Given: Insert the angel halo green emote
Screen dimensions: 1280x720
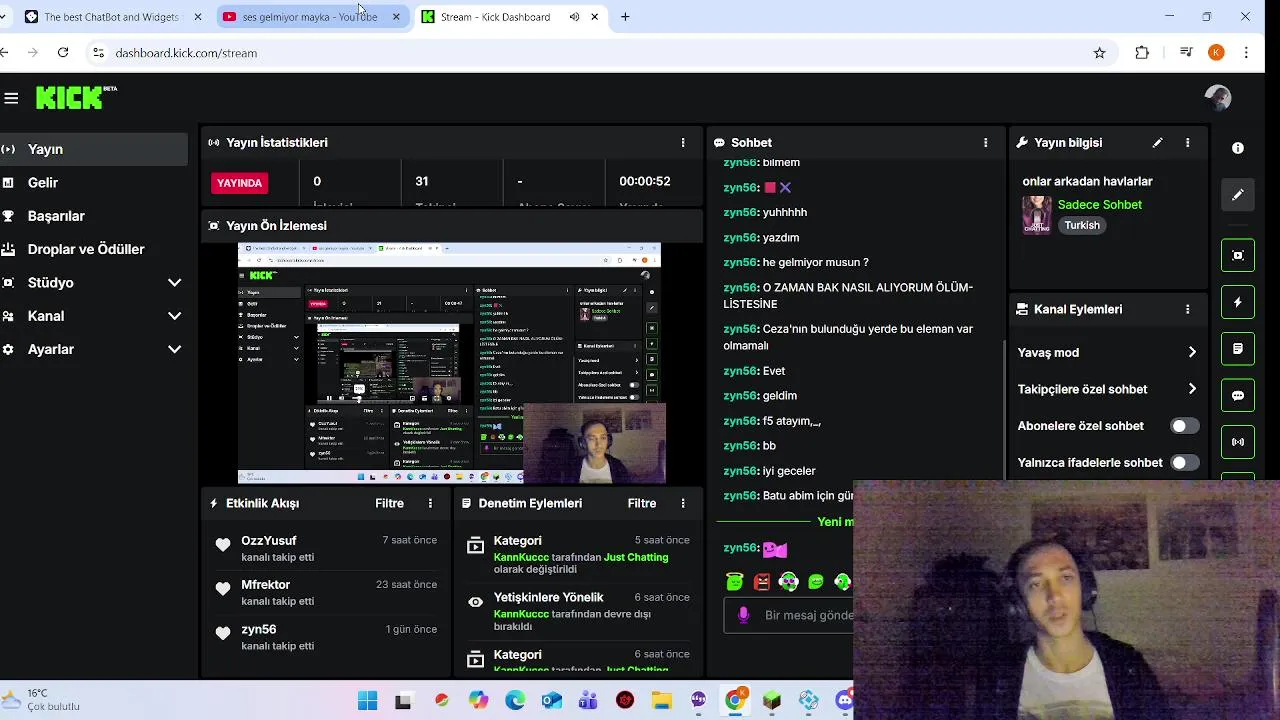Looking at the screenshot, I should pos(735,582).
